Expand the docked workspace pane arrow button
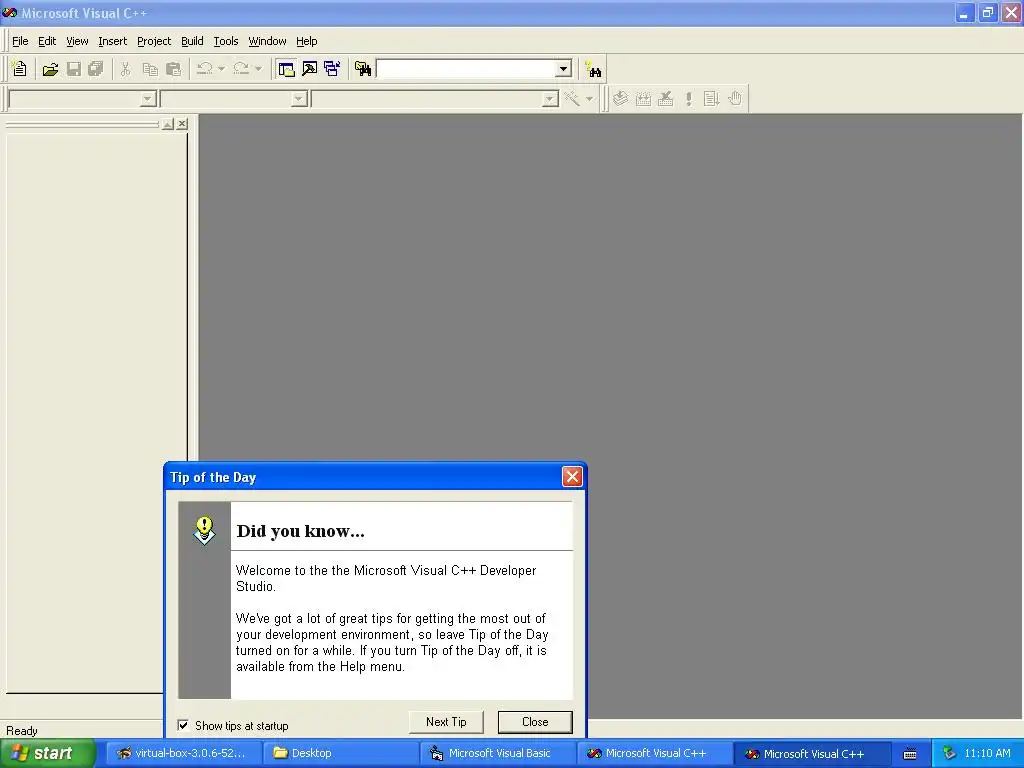Screen dimensions: 1024x768 click(x=168, y=123)
